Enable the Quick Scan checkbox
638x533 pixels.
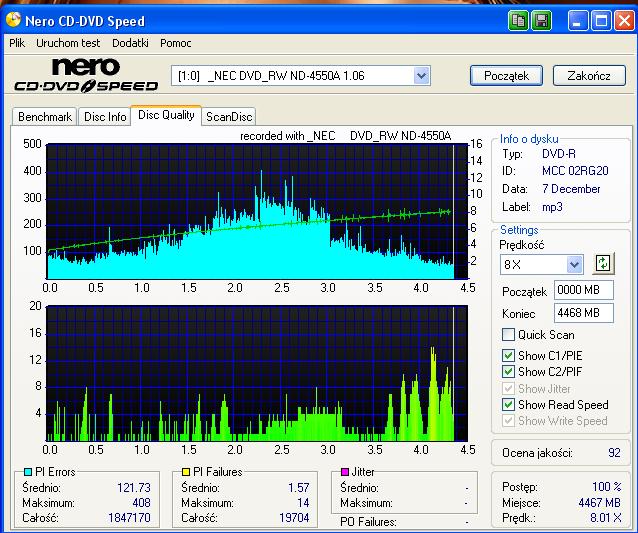coord(508,335)
